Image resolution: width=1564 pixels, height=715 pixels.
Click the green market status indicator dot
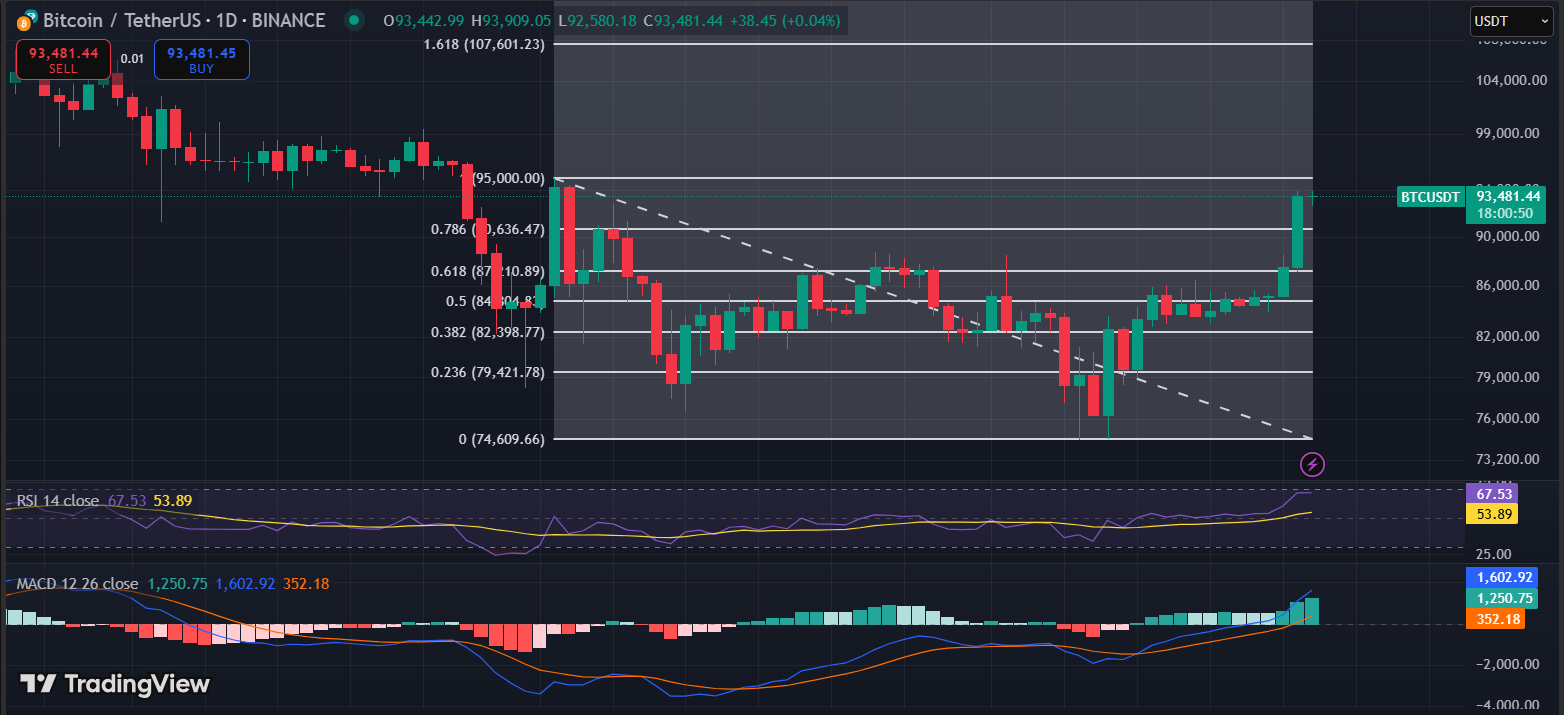coord(352,20)
